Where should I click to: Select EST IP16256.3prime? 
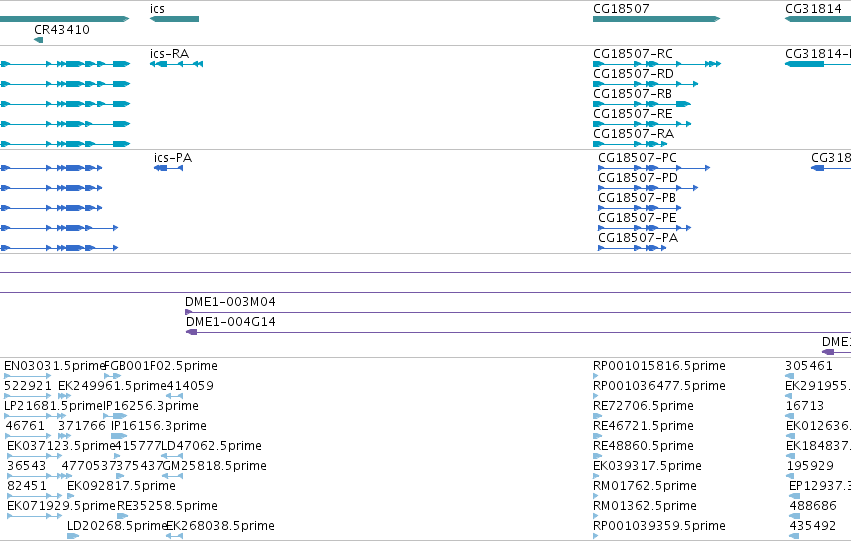[151, 406]
